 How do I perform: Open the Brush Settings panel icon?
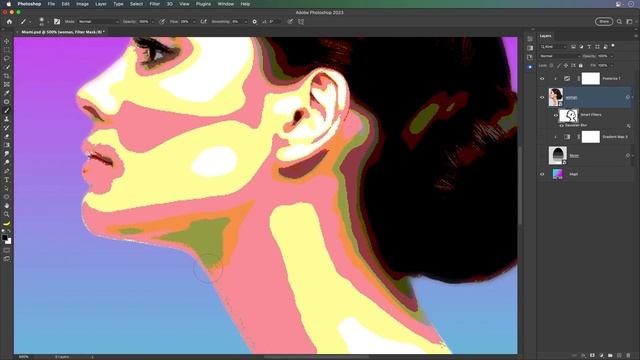pos(57,22)
